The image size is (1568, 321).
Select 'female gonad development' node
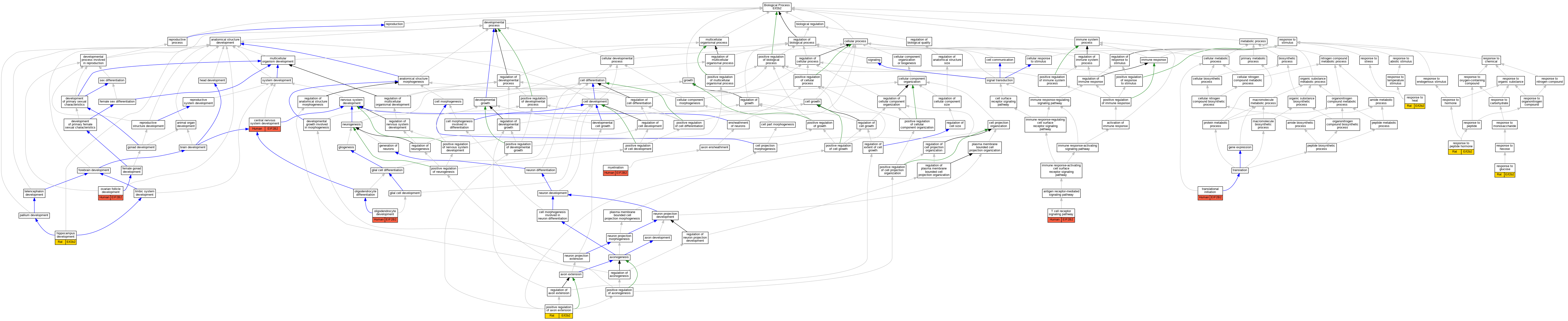131,170
